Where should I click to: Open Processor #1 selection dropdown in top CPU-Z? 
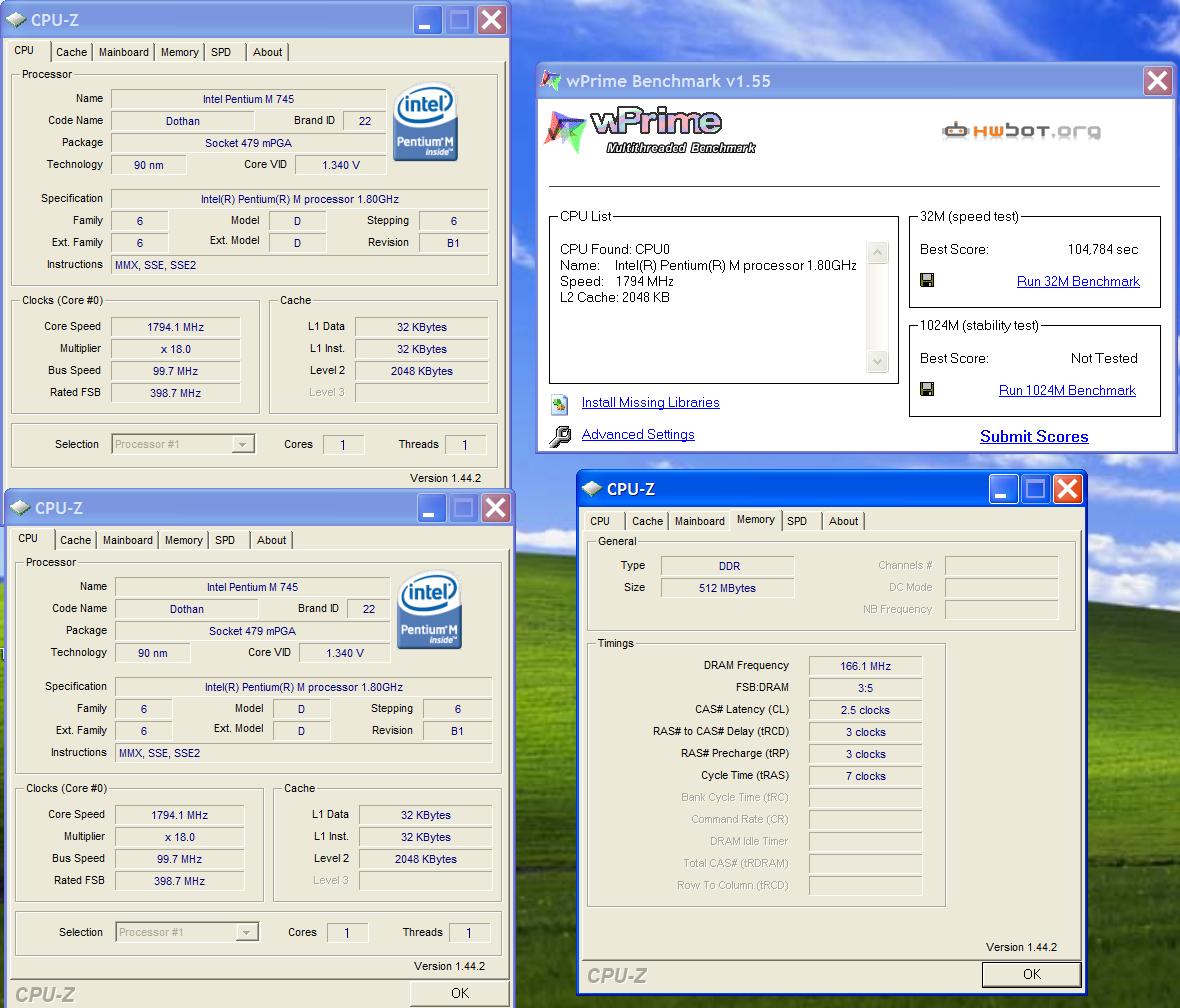coord(242,444)
